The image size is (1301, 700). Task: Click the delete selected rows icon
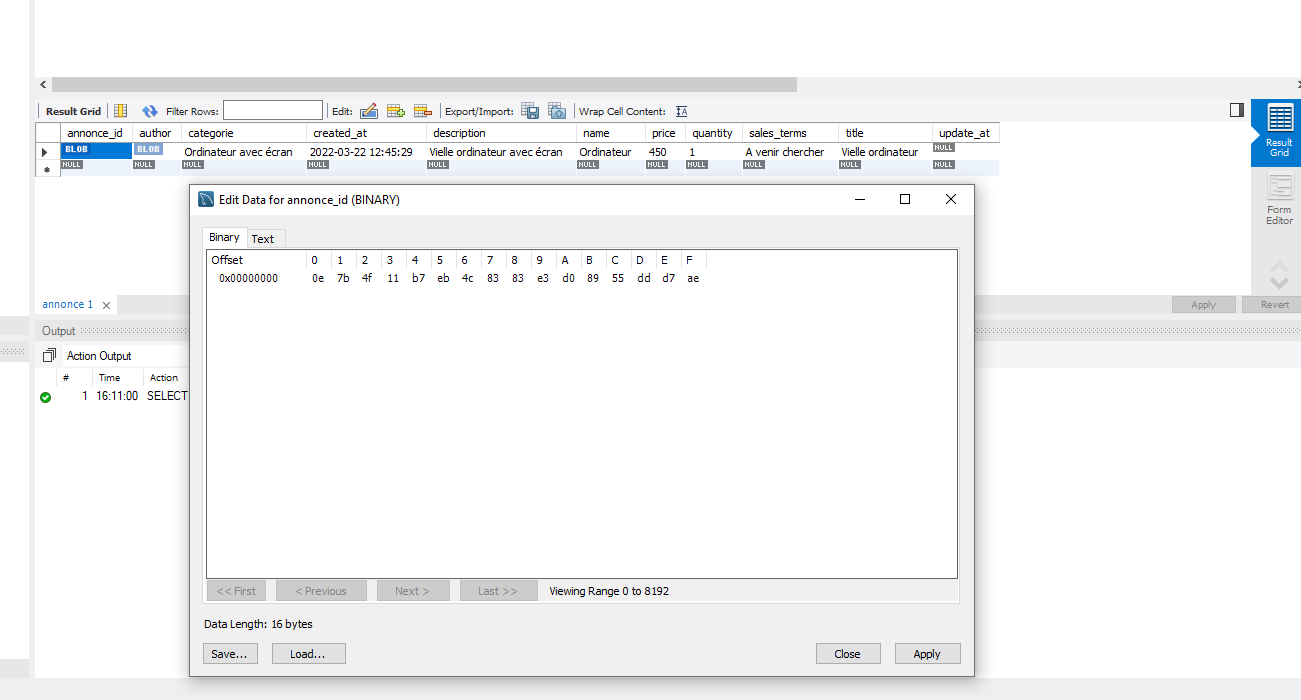422,111
